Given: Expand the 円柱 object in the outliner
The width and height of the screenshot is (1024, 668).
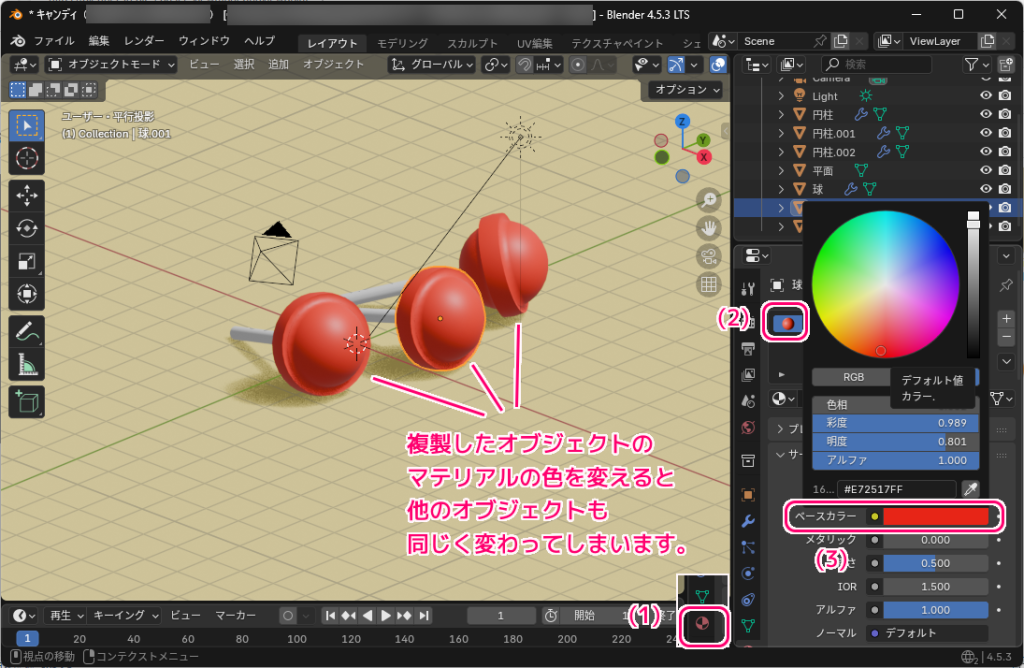Looking at the screenshot, I should [x=781, y=115].
